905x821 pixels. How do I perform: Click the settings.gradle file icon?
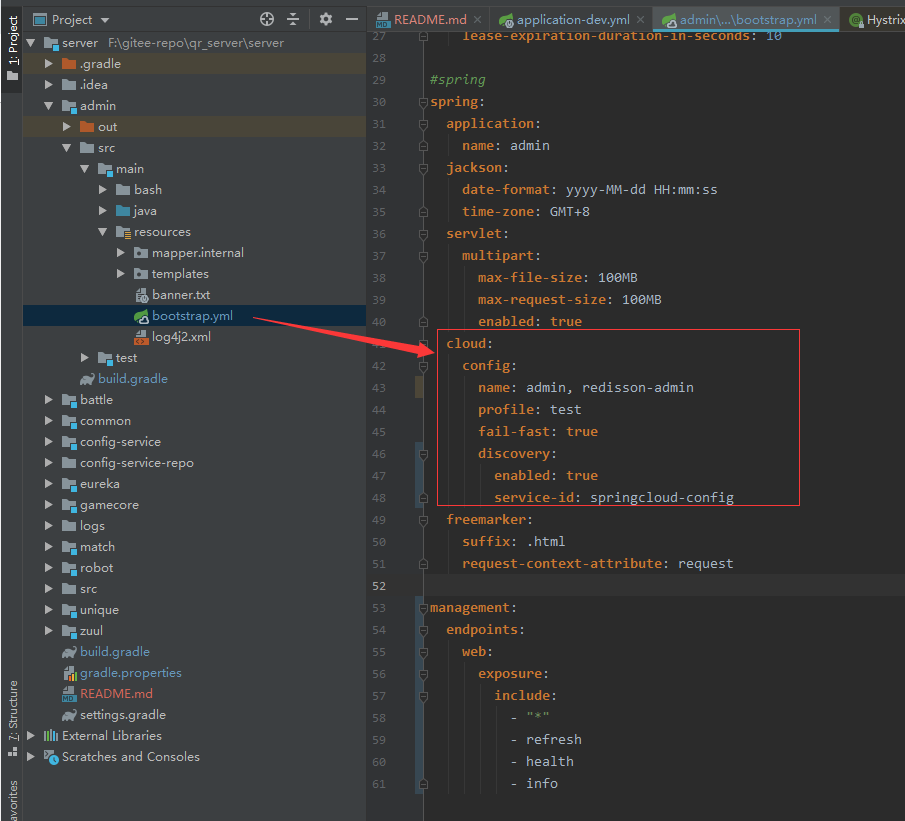69,715
